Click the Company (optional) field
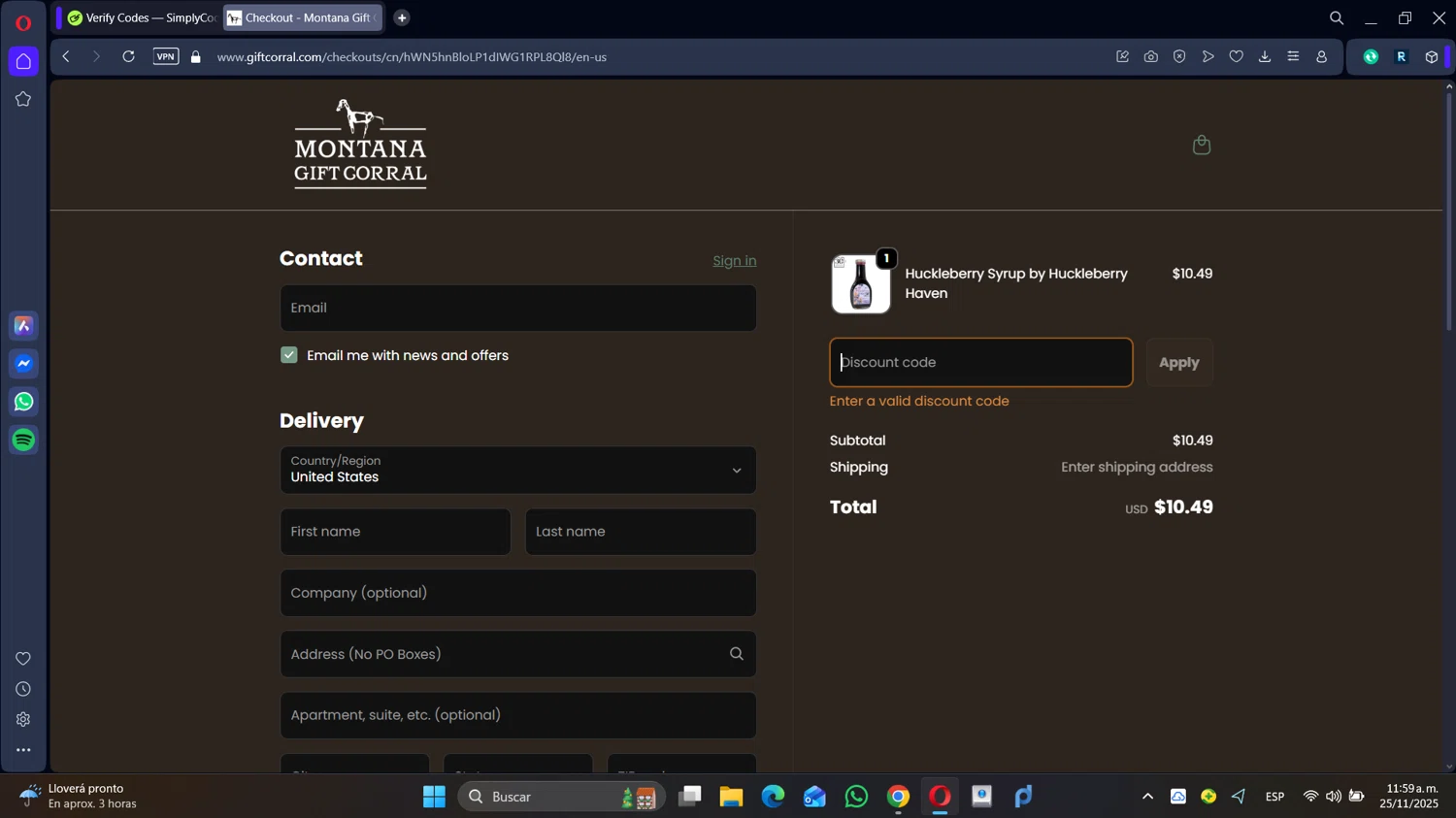This screenshot has width=1456, height=818. click(518, 593)
